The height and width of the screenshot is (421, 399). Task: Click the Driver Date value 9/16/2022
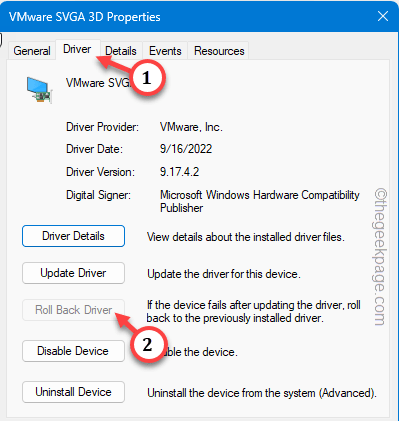tap(186, 149)
